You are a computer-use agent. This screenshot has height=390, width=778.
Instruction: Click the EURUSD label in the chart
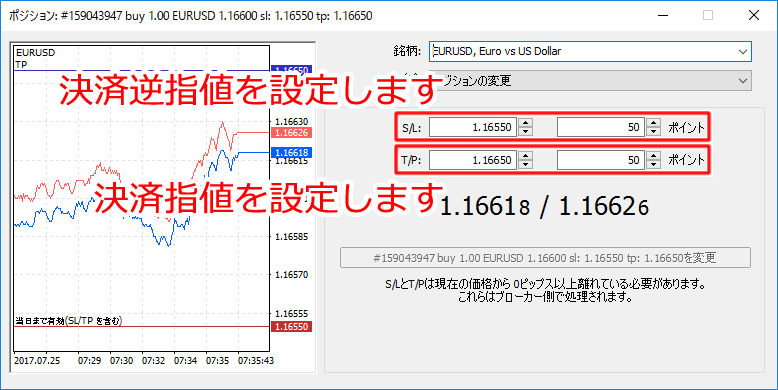point(36,53)
